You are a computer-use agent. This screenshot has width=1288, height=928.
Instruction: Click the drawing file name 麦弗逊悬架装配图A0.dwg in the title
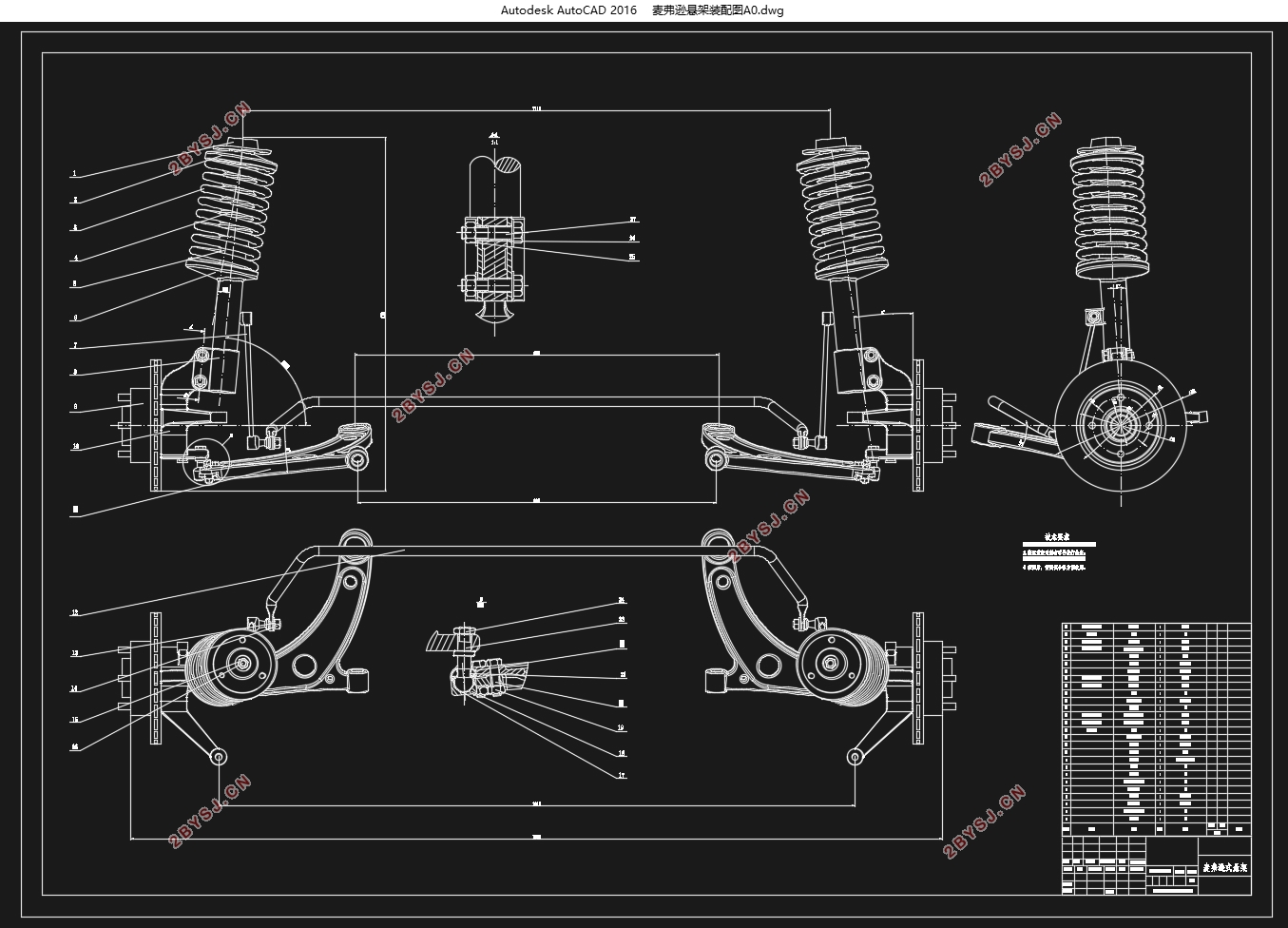pyautogui.click(x=718, y=10)
